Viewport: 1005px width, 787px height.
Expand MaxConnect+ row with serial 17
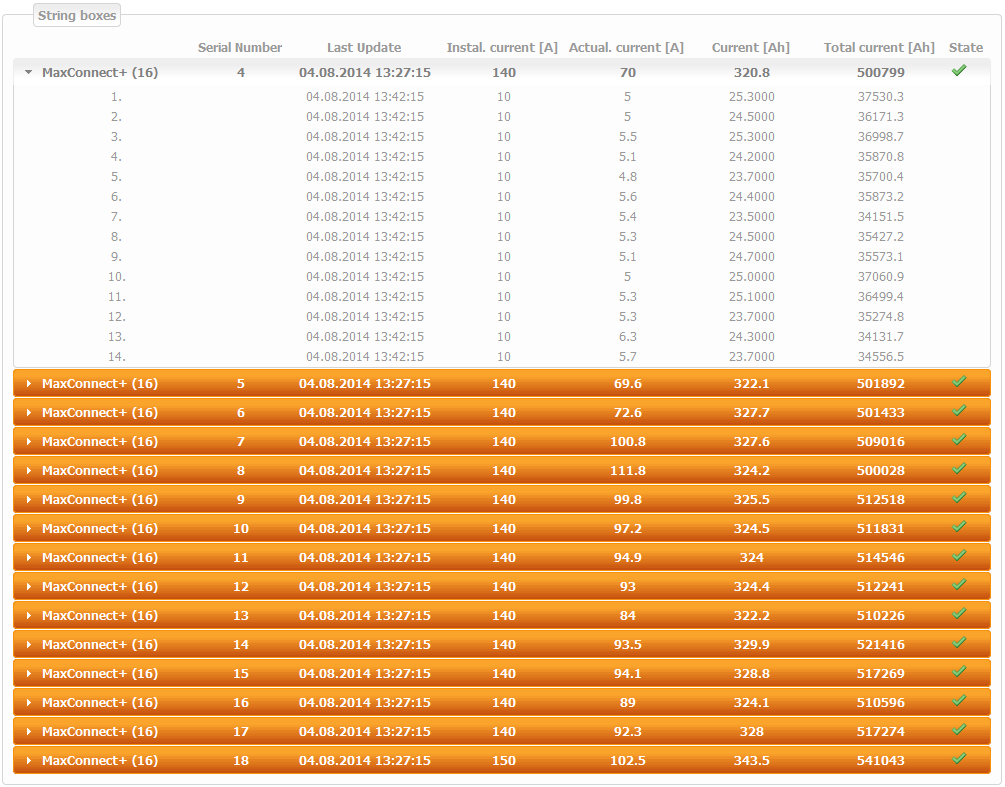point(29,731)
